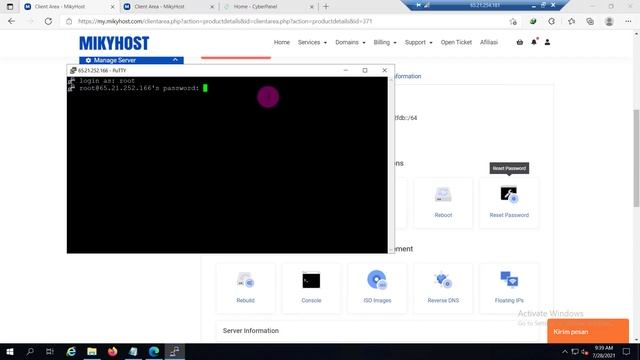Open a new browser tab

(x=326, y=7)
